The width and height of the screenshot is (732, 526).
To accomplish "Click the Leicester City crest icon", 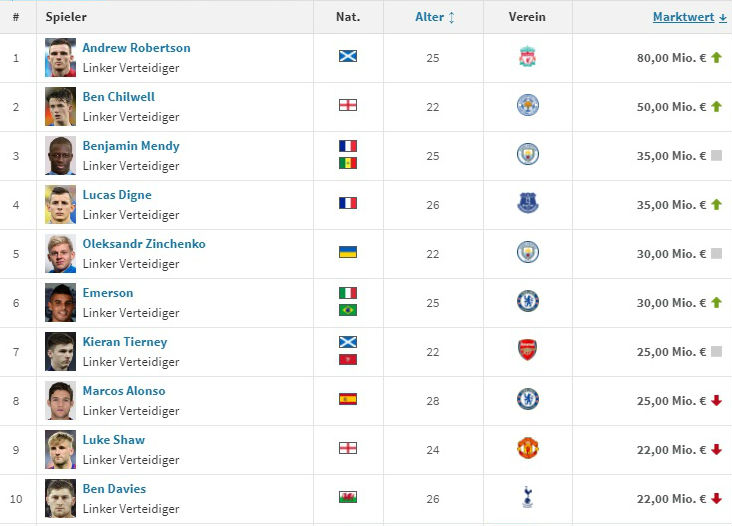I will tap(527, 106).
